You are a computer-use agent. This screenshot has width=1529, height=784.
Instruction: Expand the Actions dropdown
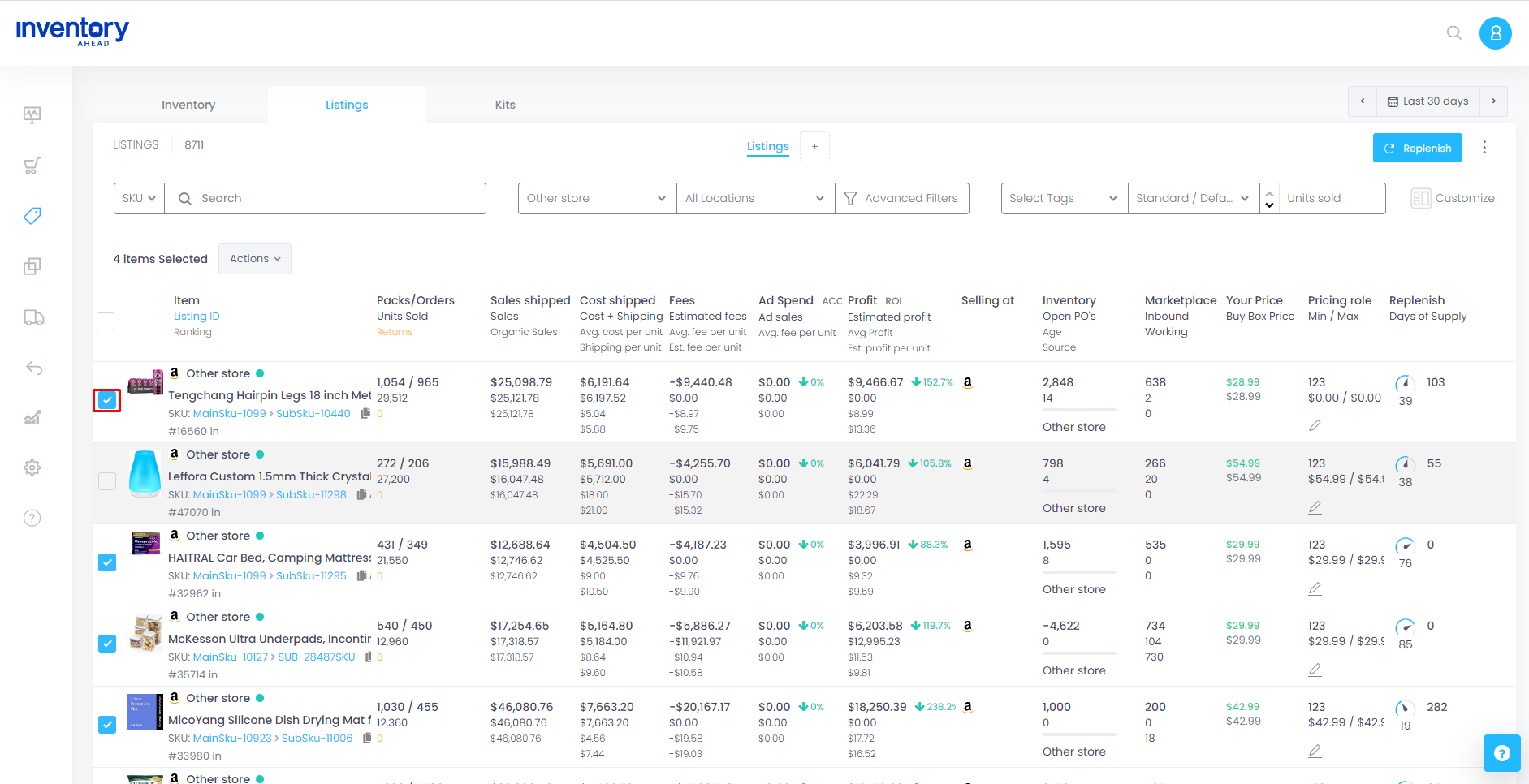pyautogui.click(x=255, y=259)
